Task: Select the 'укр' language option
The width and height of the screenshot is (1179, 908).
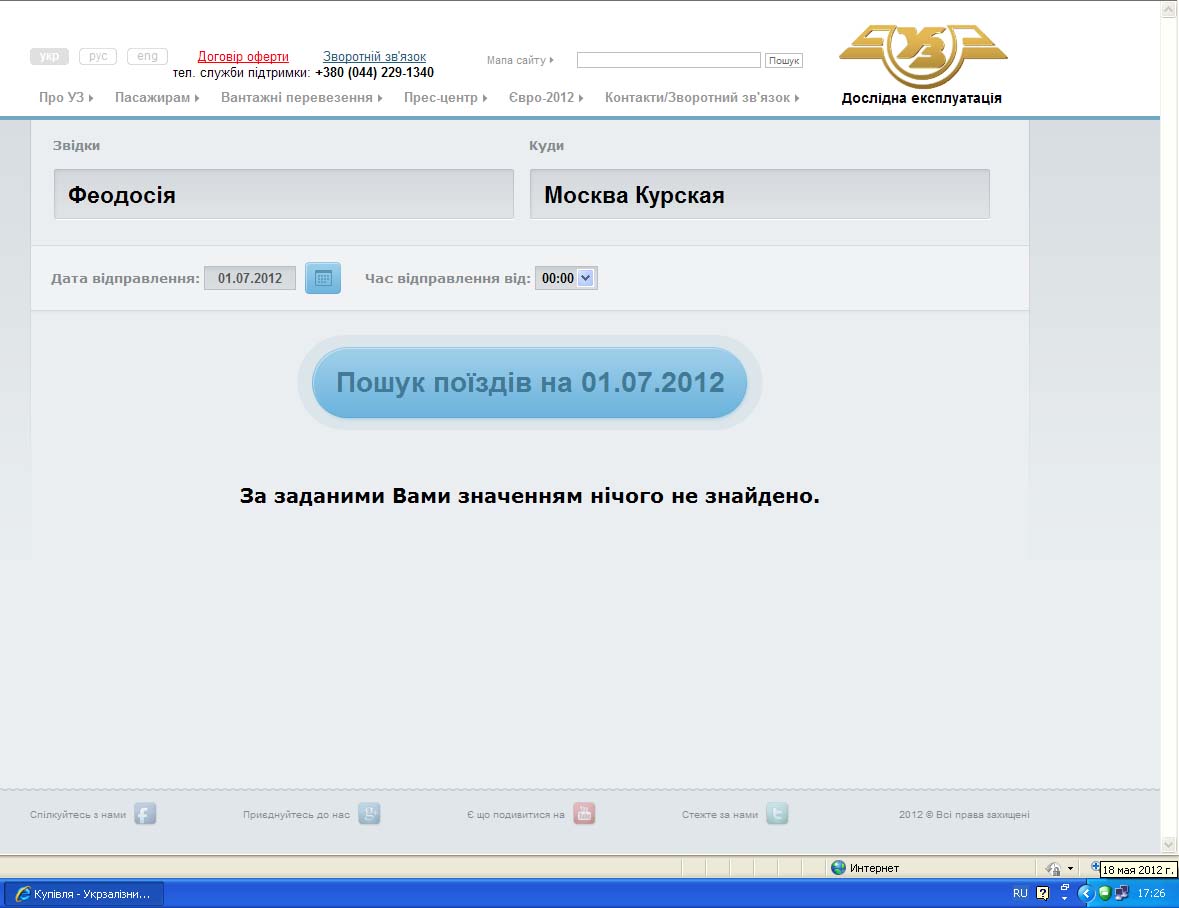Action: 49,57
